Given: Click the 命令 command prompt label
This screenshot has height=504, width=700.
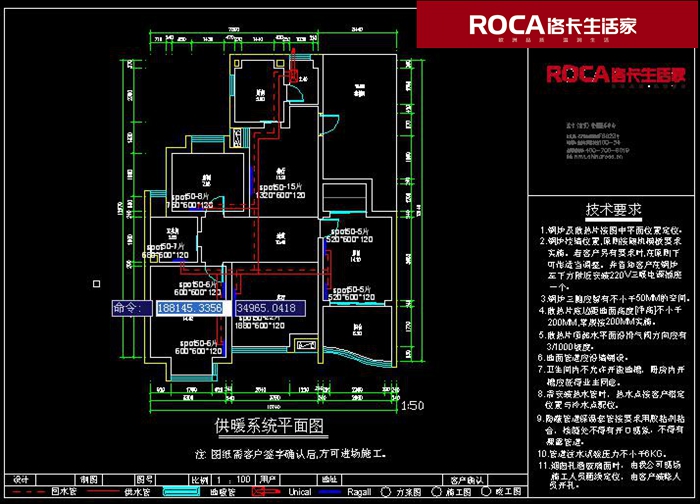Looking at the screenshot, I should coord(129,309).
